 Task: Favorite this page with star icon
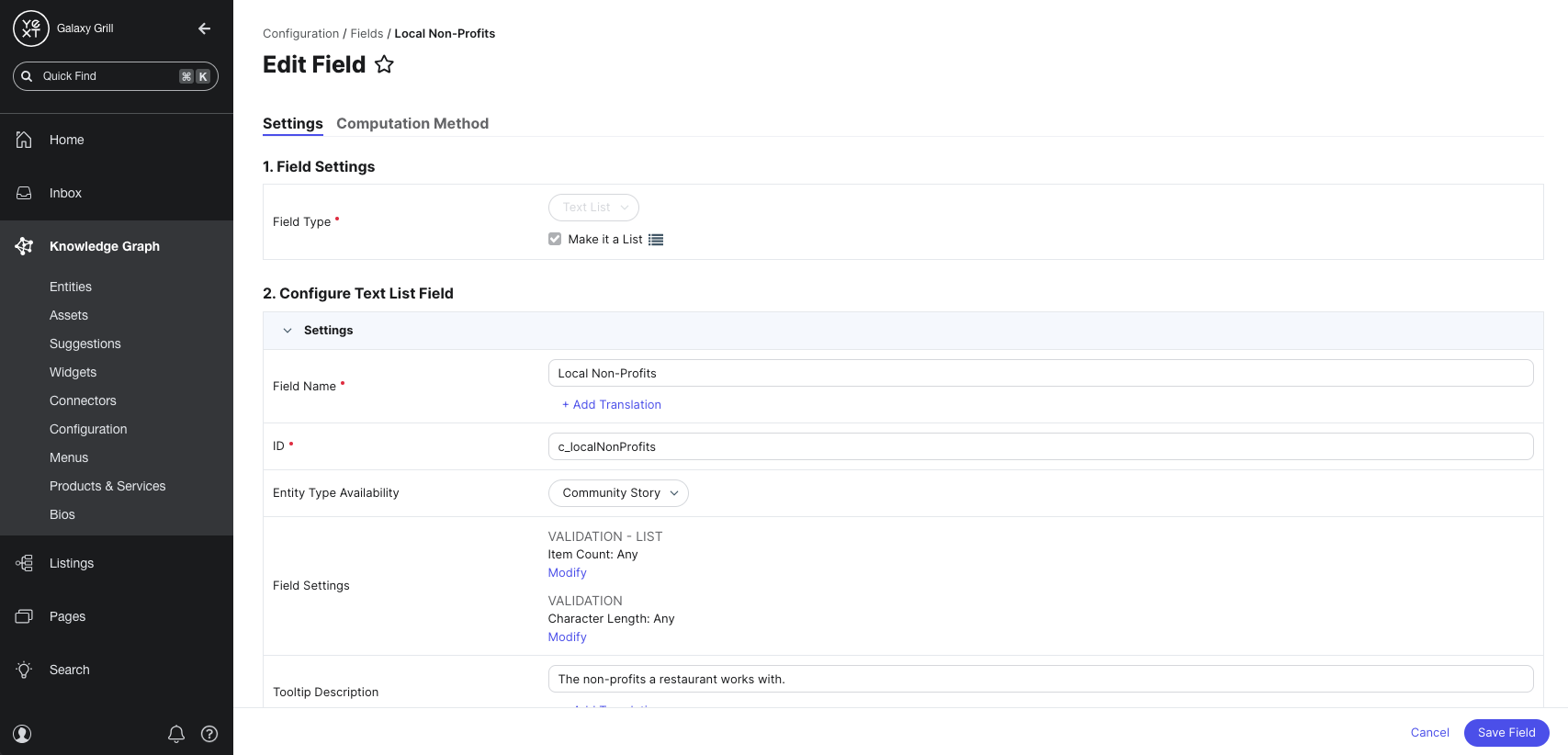[x=384, y=64]
